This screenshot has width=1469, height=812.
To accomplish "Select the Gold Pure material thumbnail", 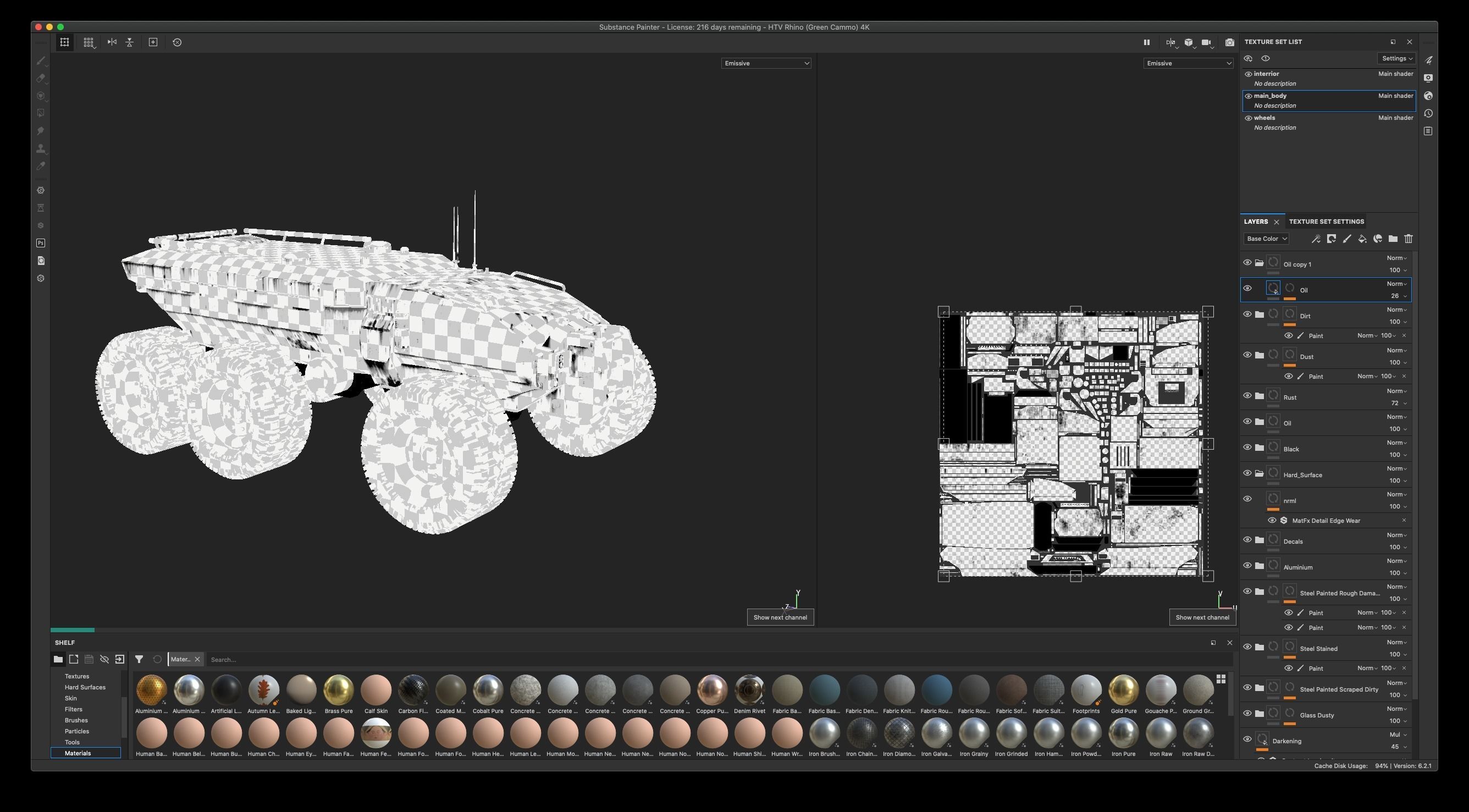I will 1123,690.
